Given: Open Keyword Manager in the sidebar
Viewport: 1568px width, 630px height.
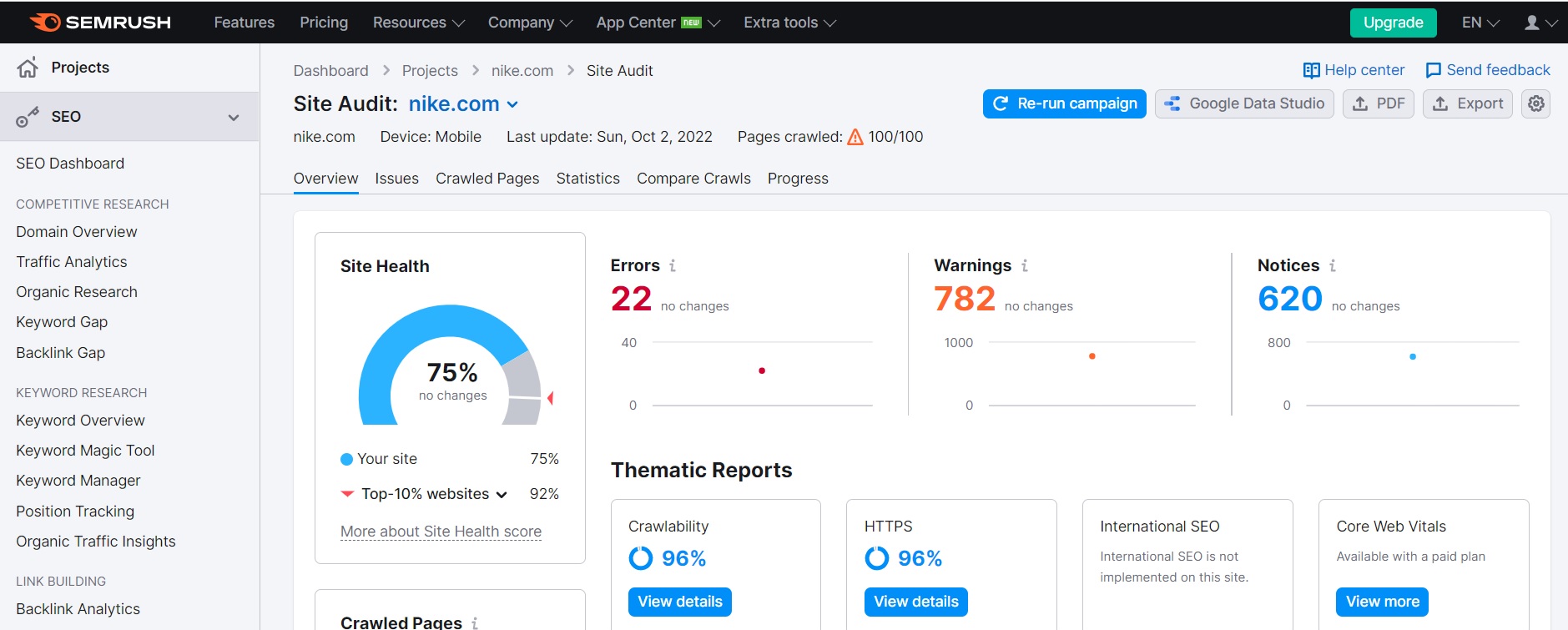Looking at the screenshot, I should click(x=78, y=481).
